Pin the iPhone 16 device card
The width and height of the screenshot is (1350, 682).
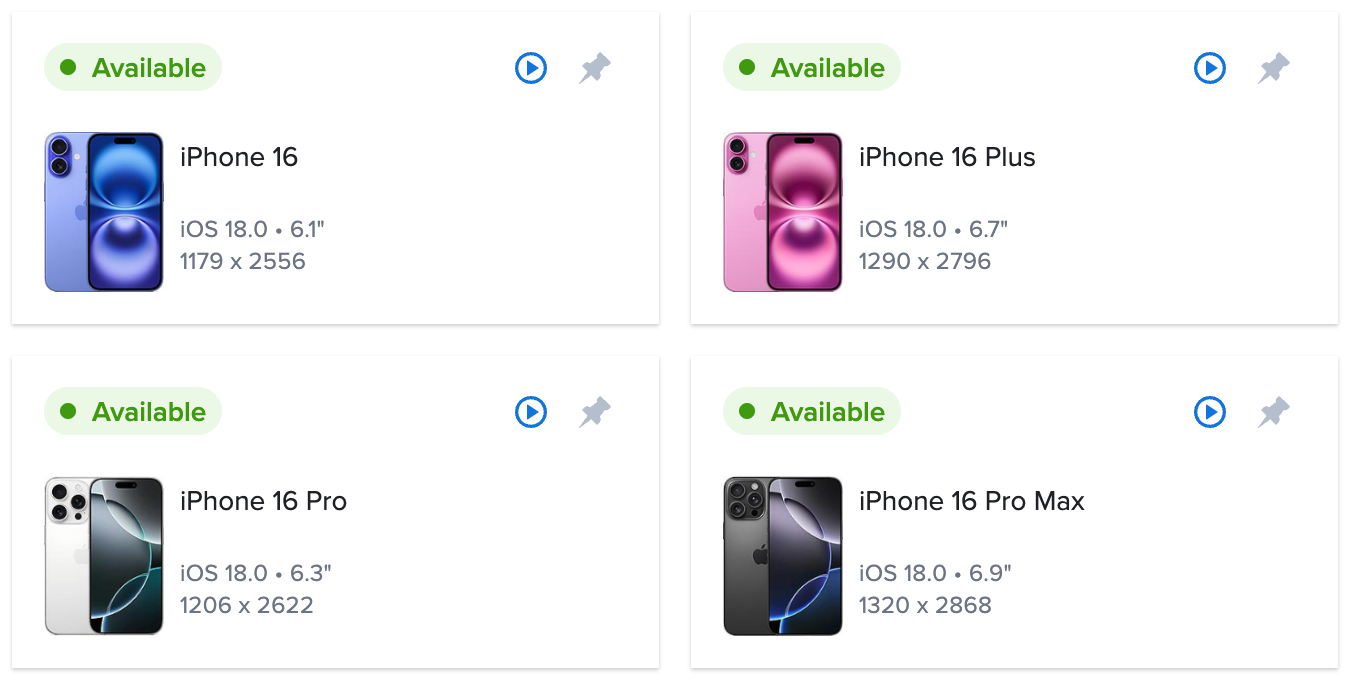tap(595, 67)
